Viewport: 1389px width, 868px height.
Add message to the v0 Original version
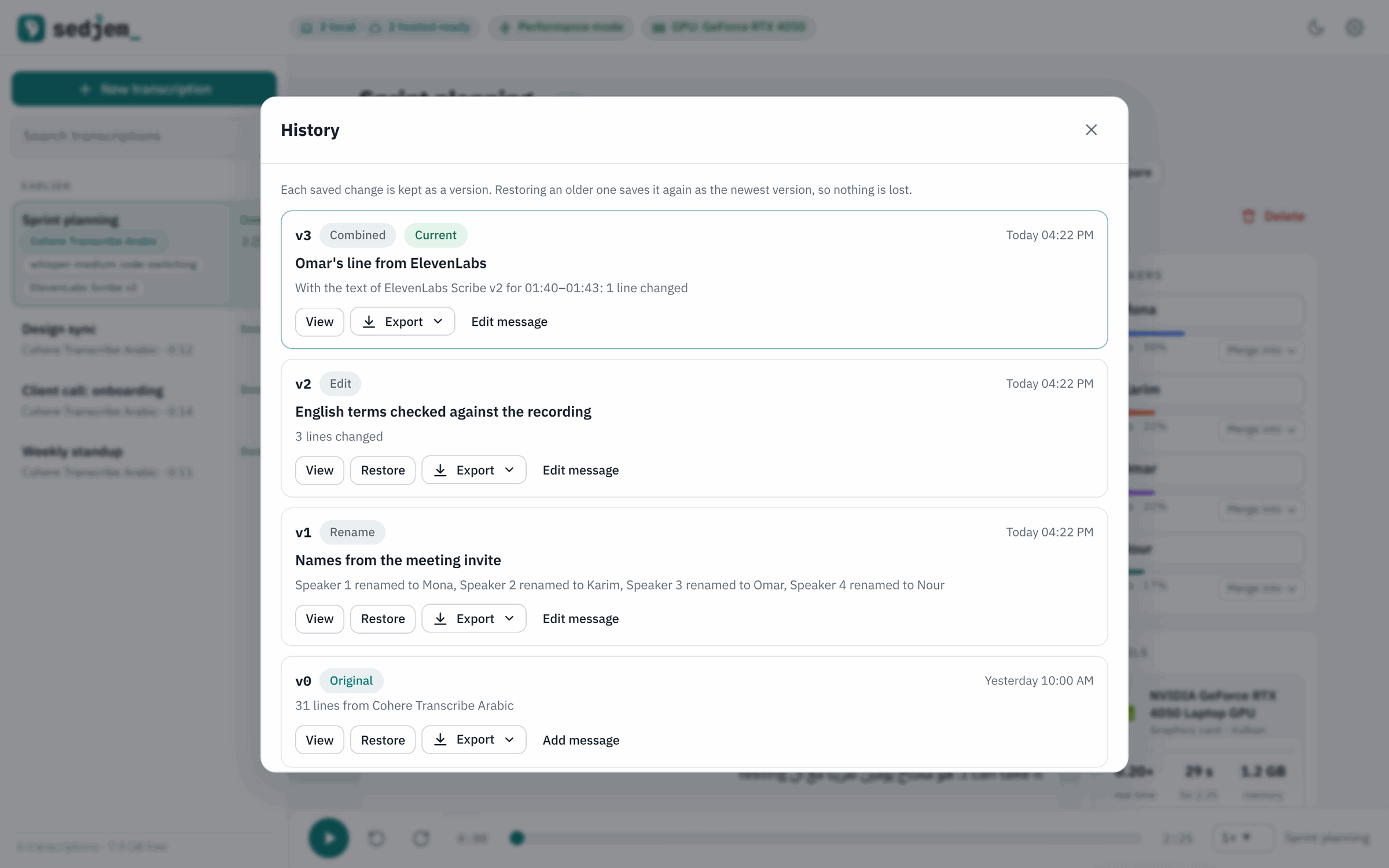pos(581,740)
